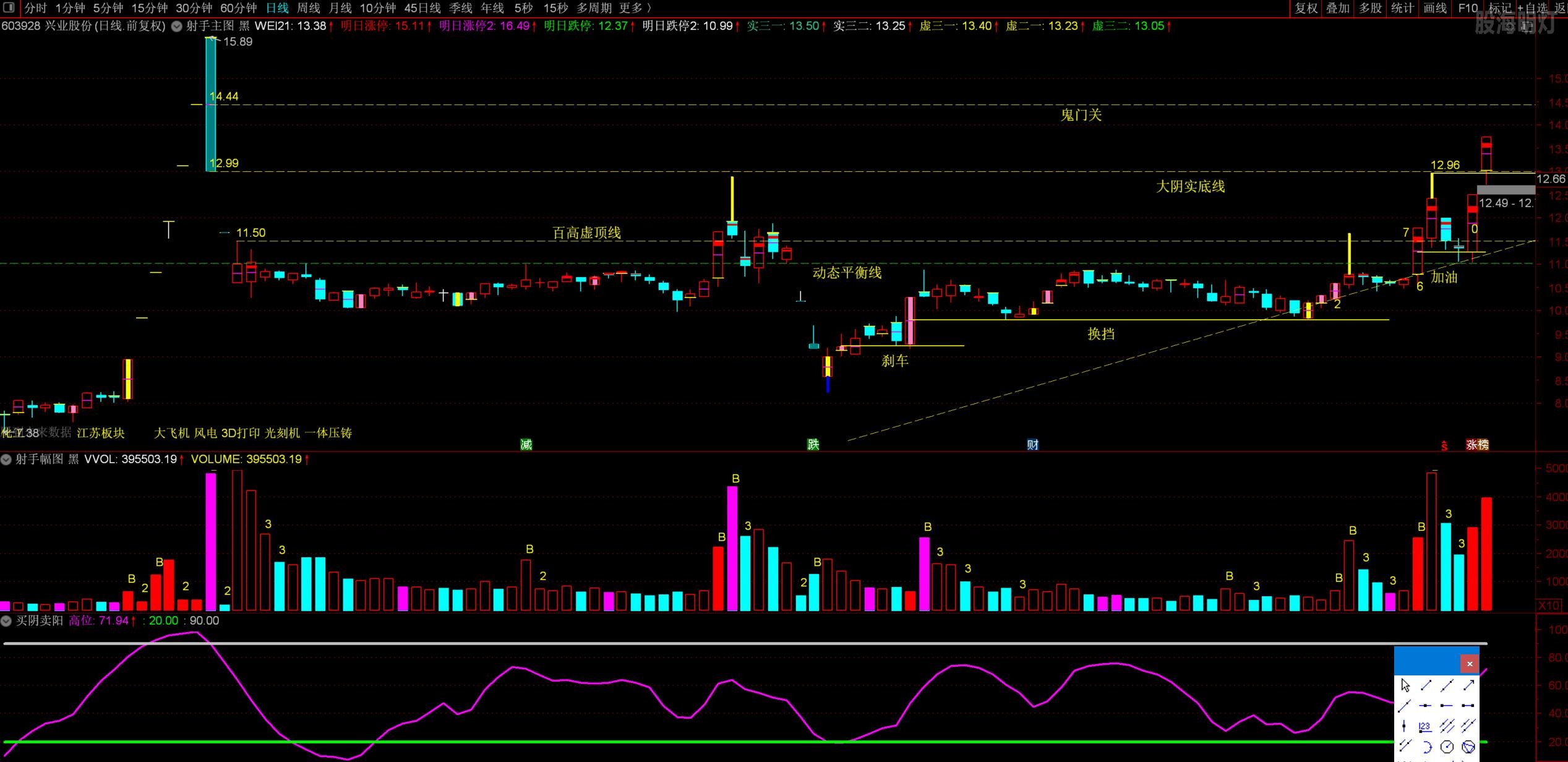The image size is (1568, 762).
Task: Click the 财 event marker on chart axis
Action: 1032,444
